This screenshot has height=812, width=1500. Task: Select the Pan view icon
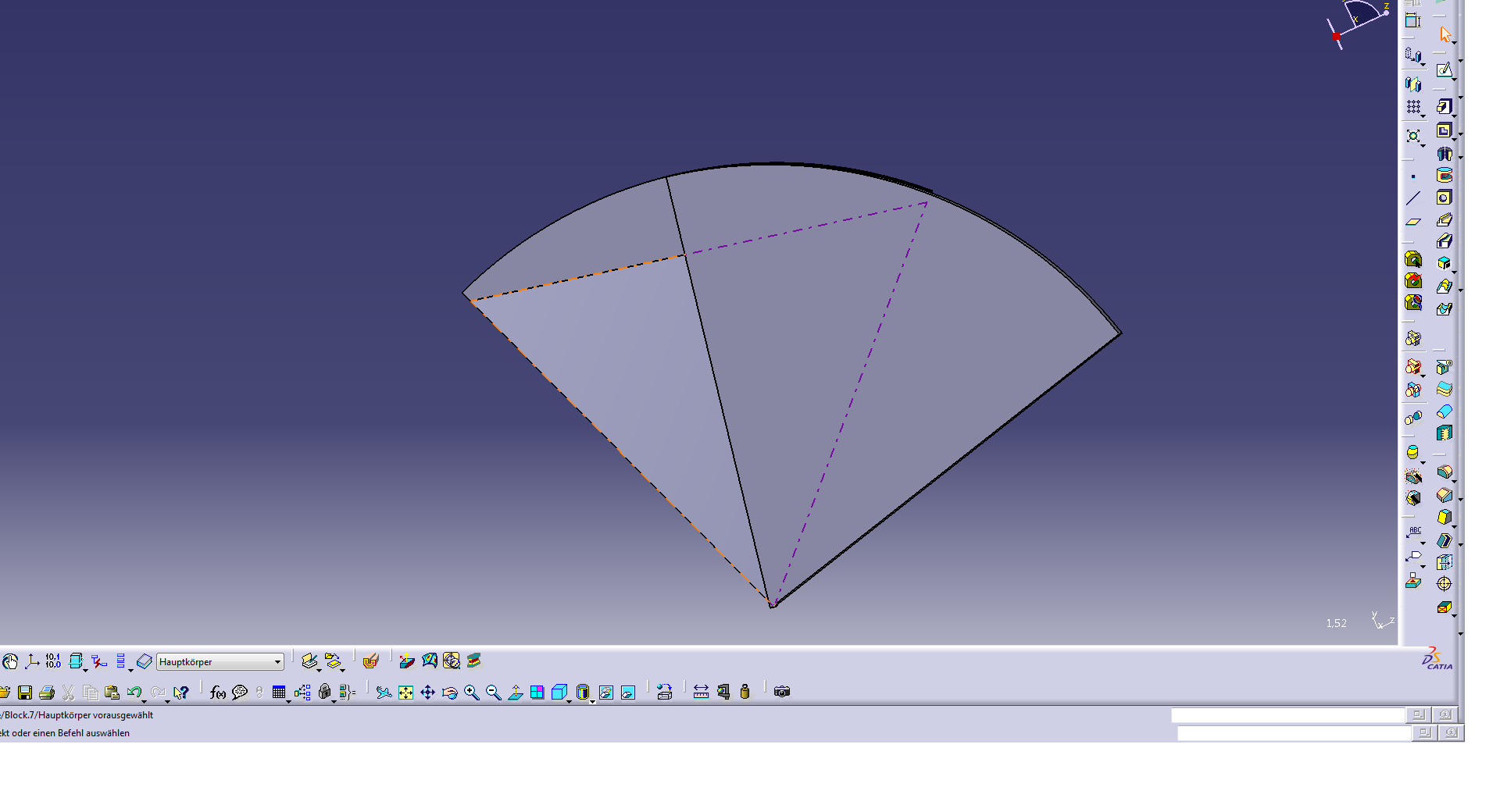[427, 693]
